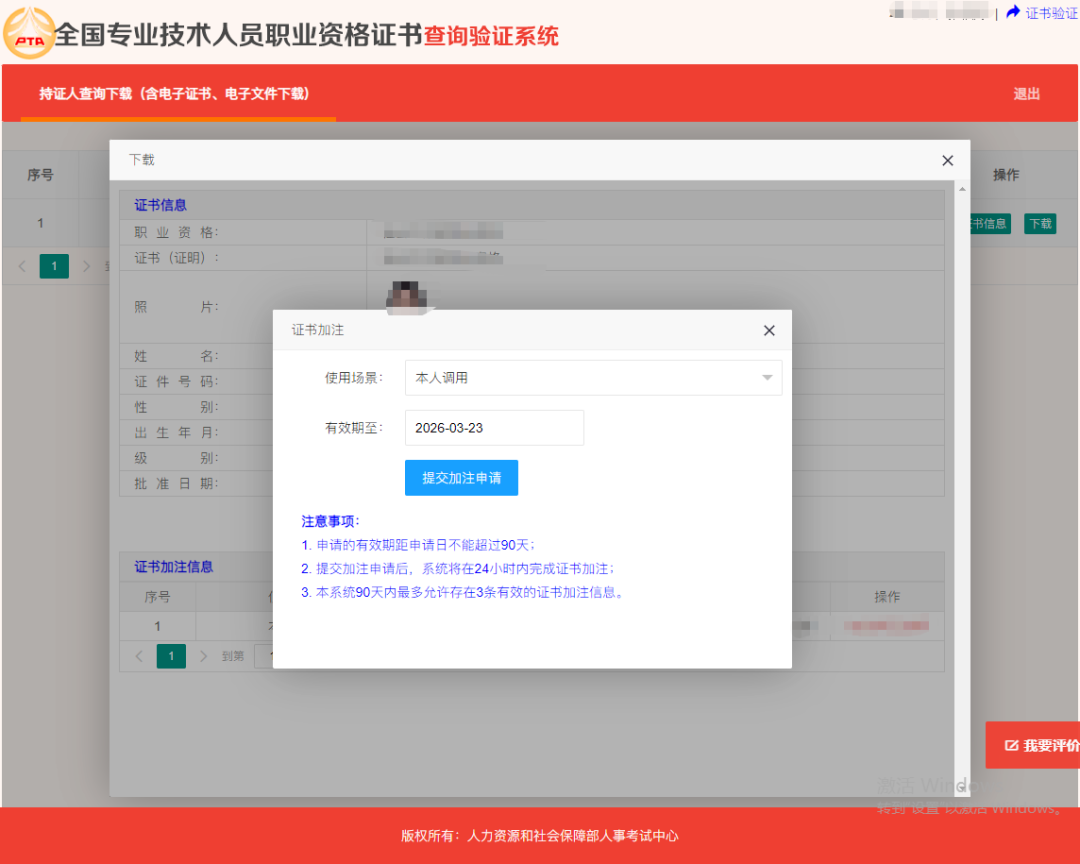The image size is (1080, 864).
Task: Select page 1 under the main 序号 list
Action: click(x=54, y=266)
